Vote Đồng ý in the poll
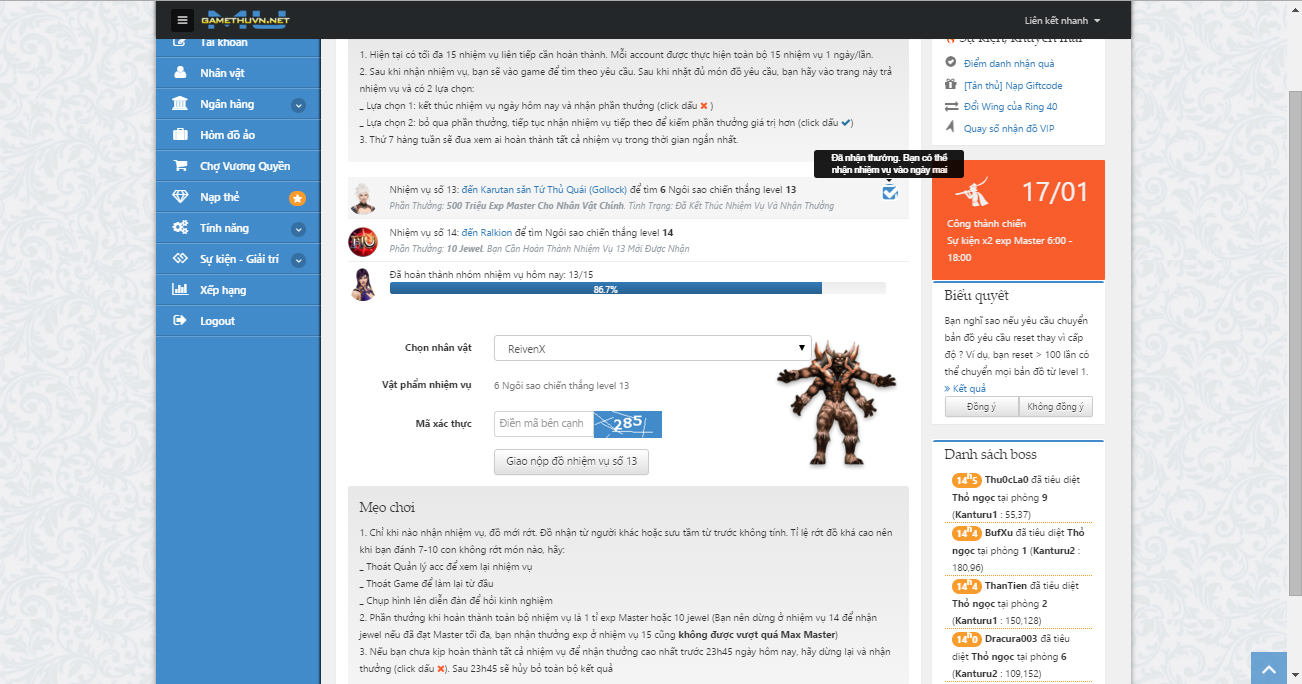Viewport: 1302px width, 684px height. [x=981, y=407]
